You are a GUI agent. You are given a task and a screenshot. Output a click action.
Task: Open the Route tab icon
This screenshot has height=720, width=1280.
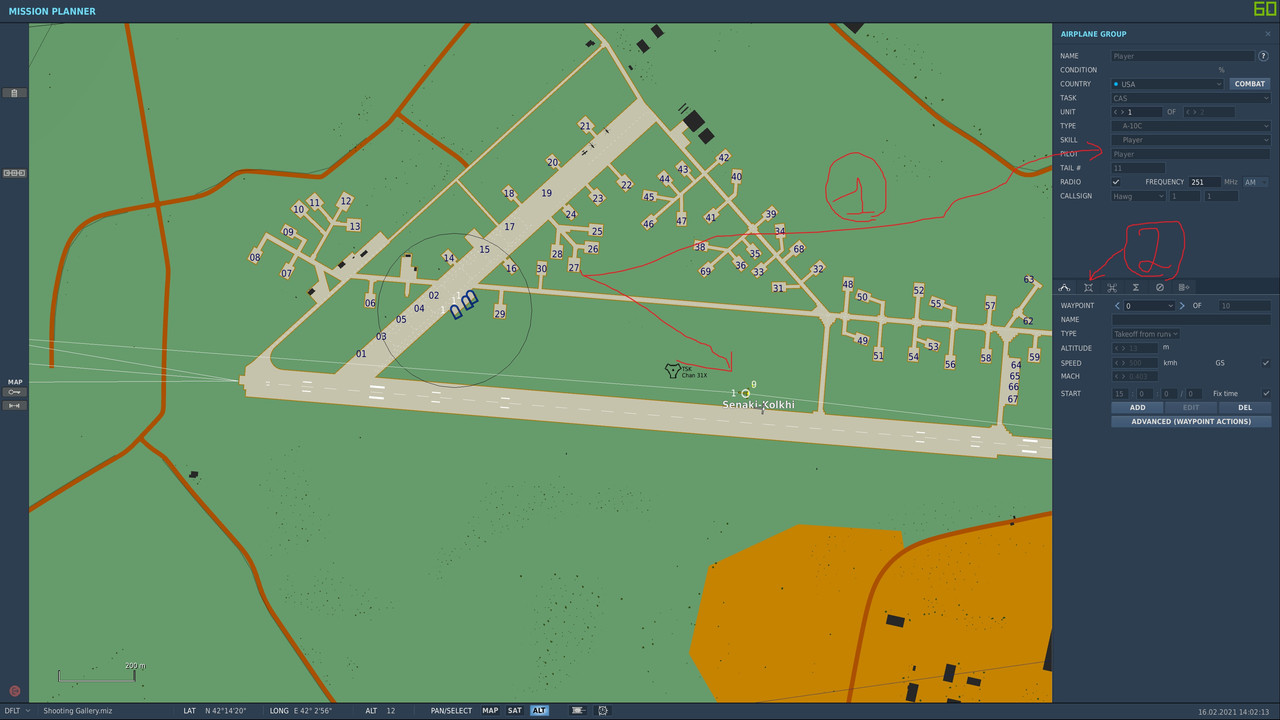point(1064,287)
